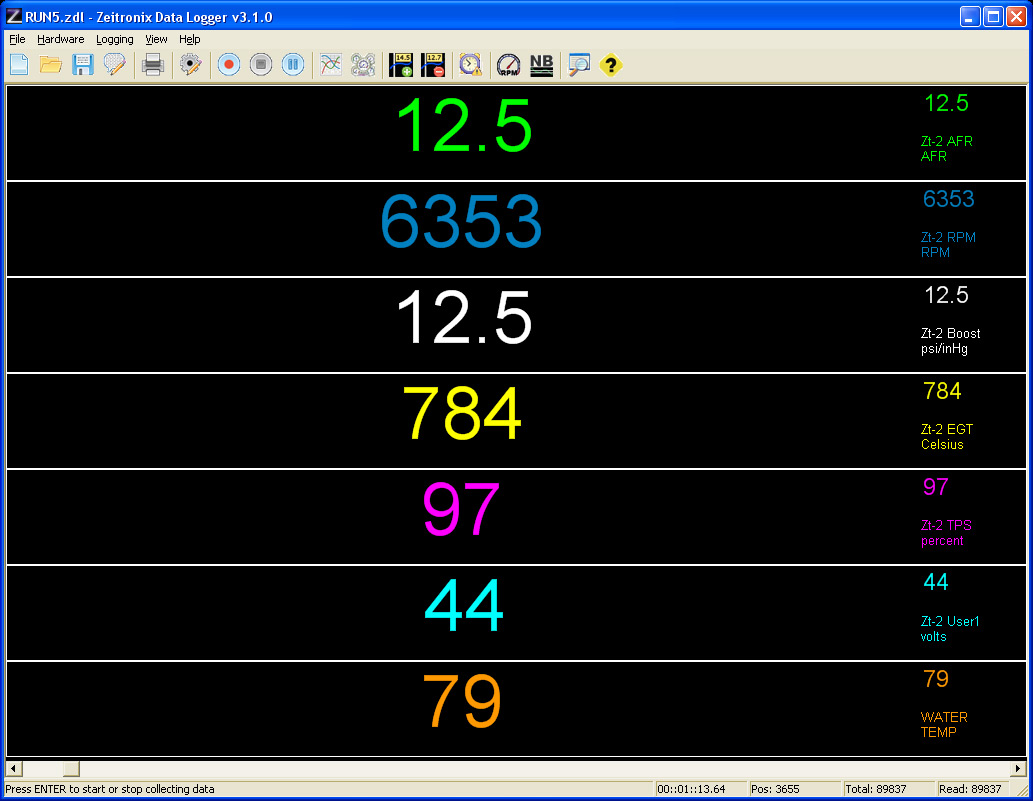The height and width of the screenshot is (802, 1033).
Task: Click the scrollbar right arrow
Action: (1018, 769)
